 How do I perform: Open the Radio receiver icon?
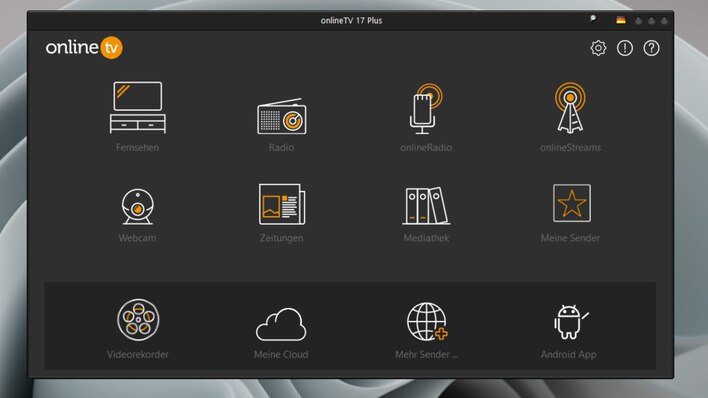tap(282, 116)
